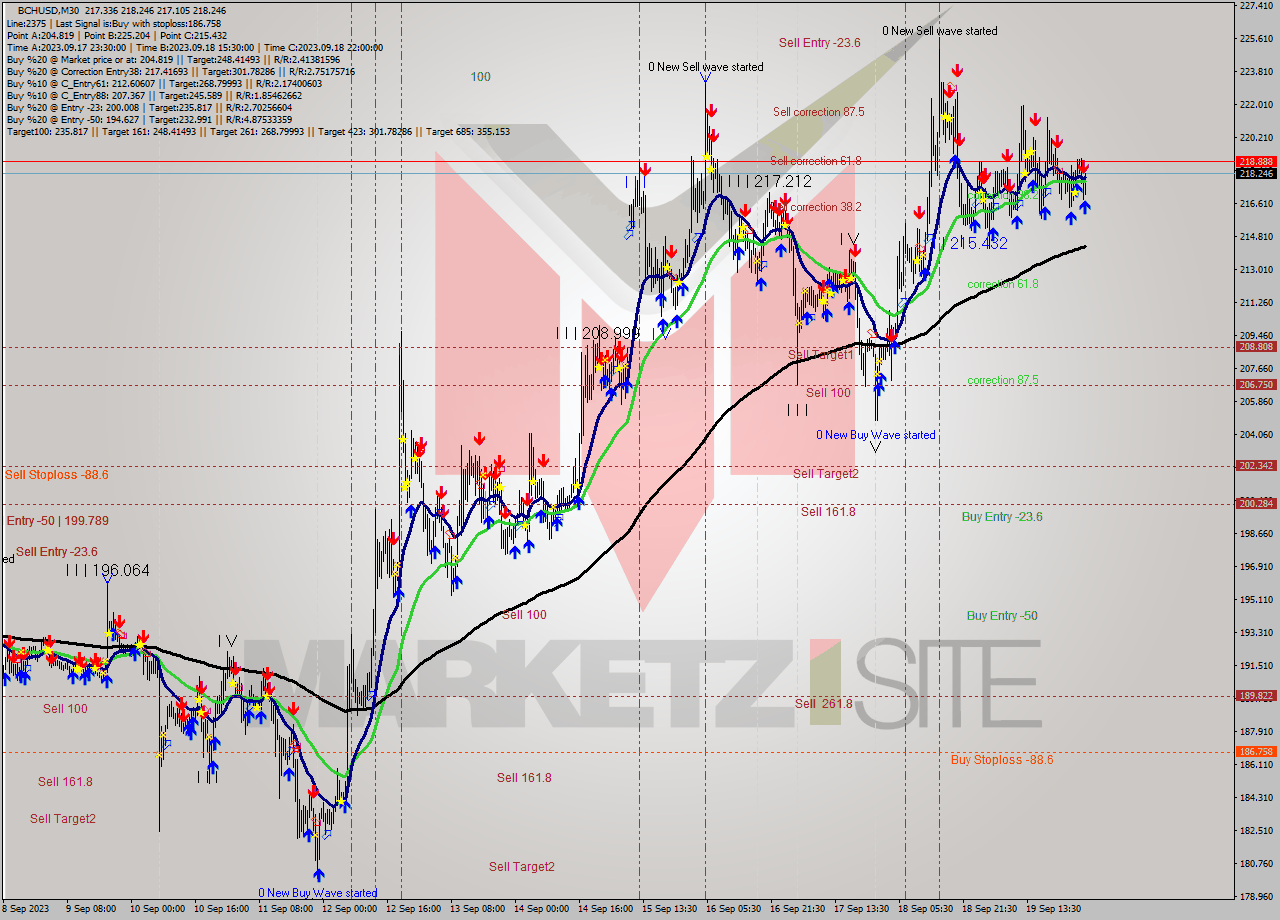Click the 208.808 price level tag

1256,347
